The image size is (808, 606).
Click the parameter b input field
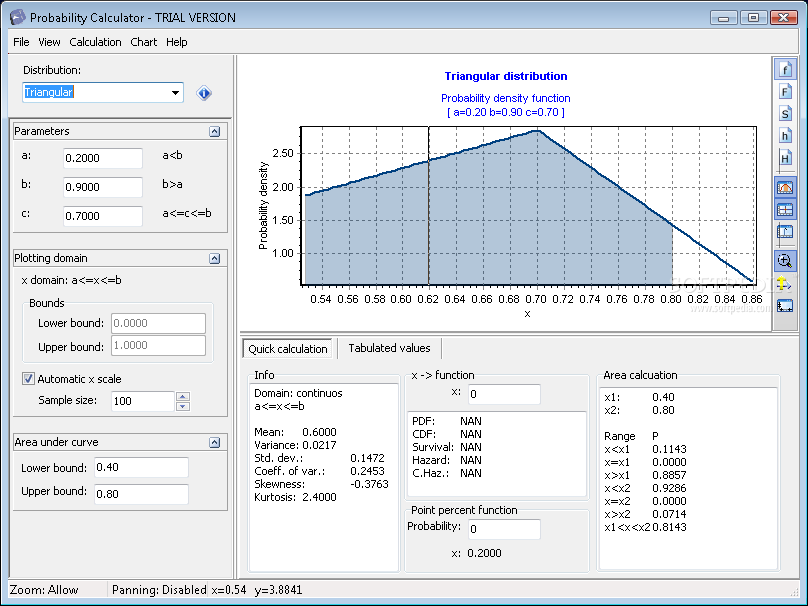click(103, 187)
